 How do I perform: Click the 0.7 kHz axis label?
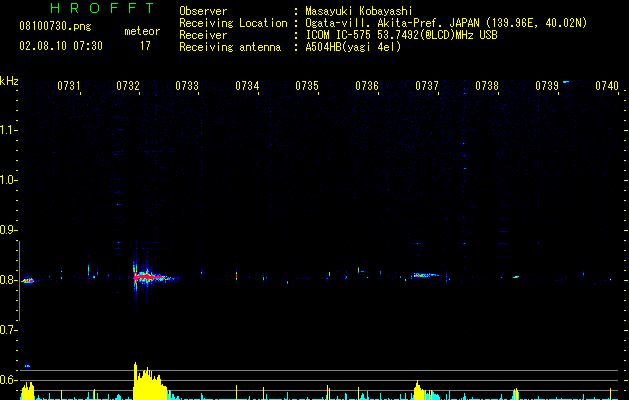coord(8,330)
